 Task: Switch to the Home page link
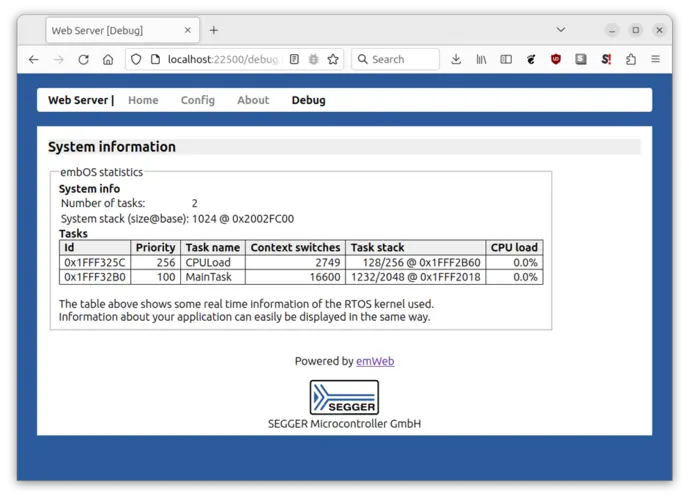coord(143,100)
